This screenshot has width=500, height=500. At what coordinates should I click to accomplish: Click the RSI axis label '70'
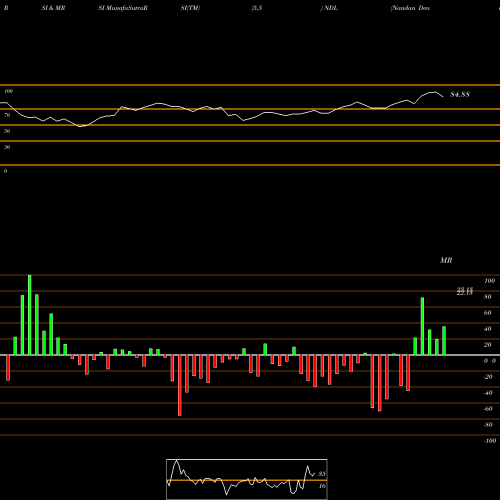point(7,115)
